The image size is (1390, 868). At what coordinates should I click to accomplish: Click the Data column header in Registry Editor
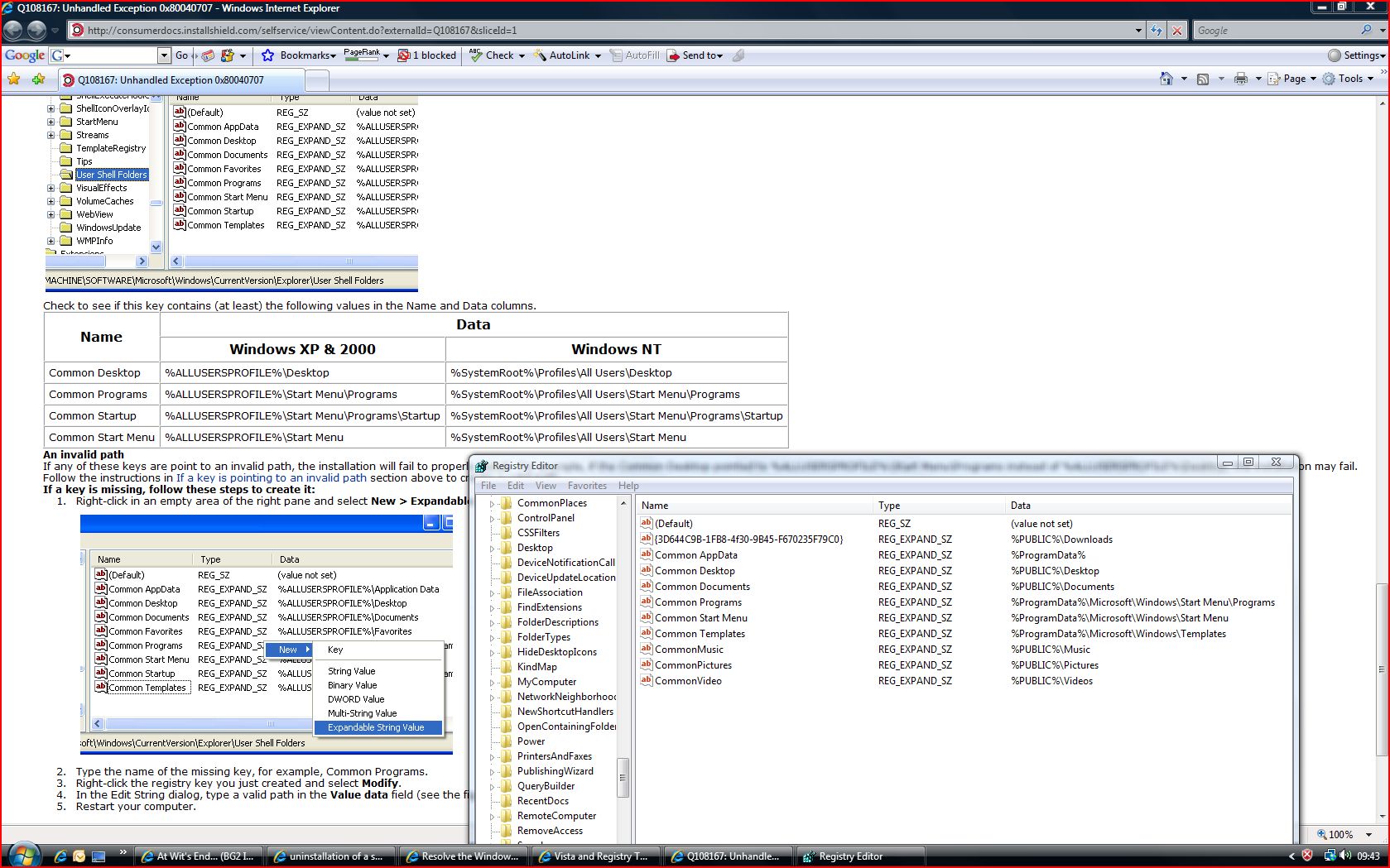click(1148, 506)
